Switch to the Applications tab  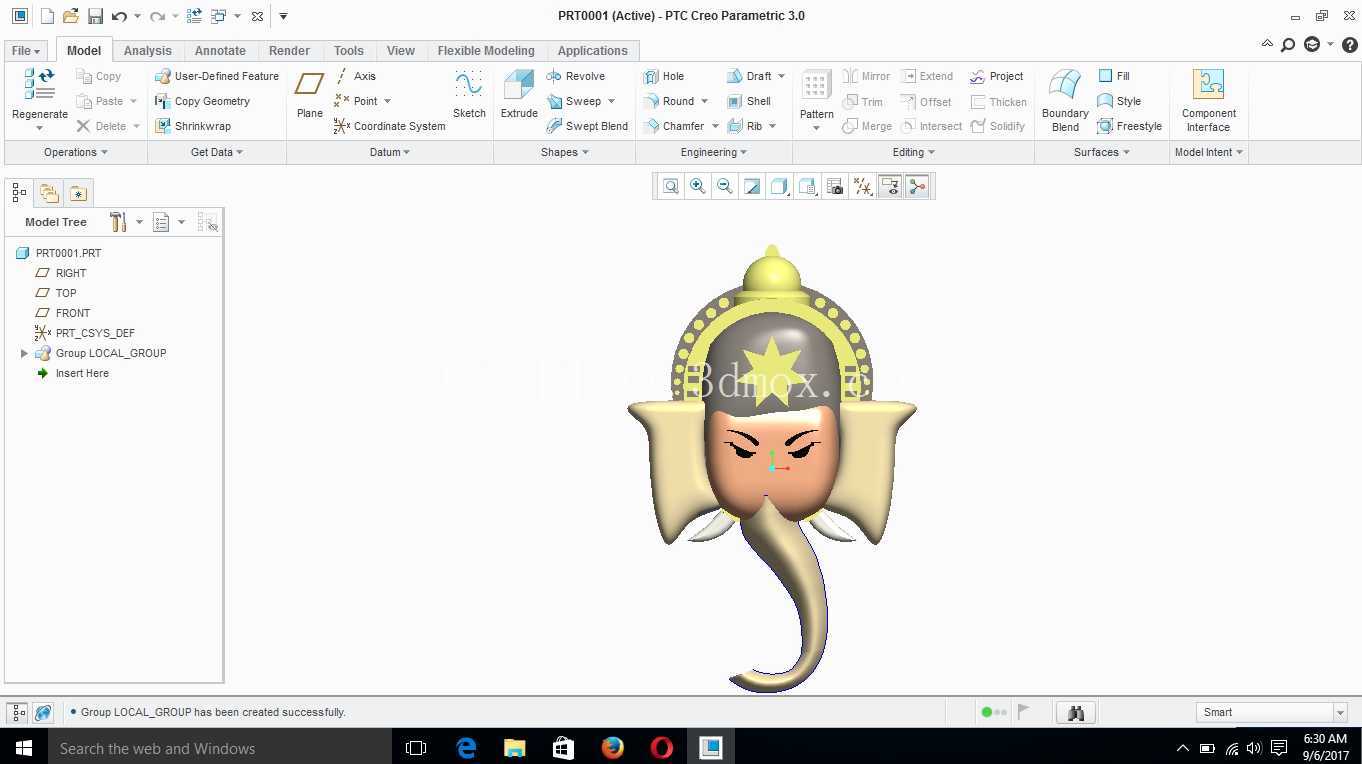pyautogui.click(x=592, y=50)
